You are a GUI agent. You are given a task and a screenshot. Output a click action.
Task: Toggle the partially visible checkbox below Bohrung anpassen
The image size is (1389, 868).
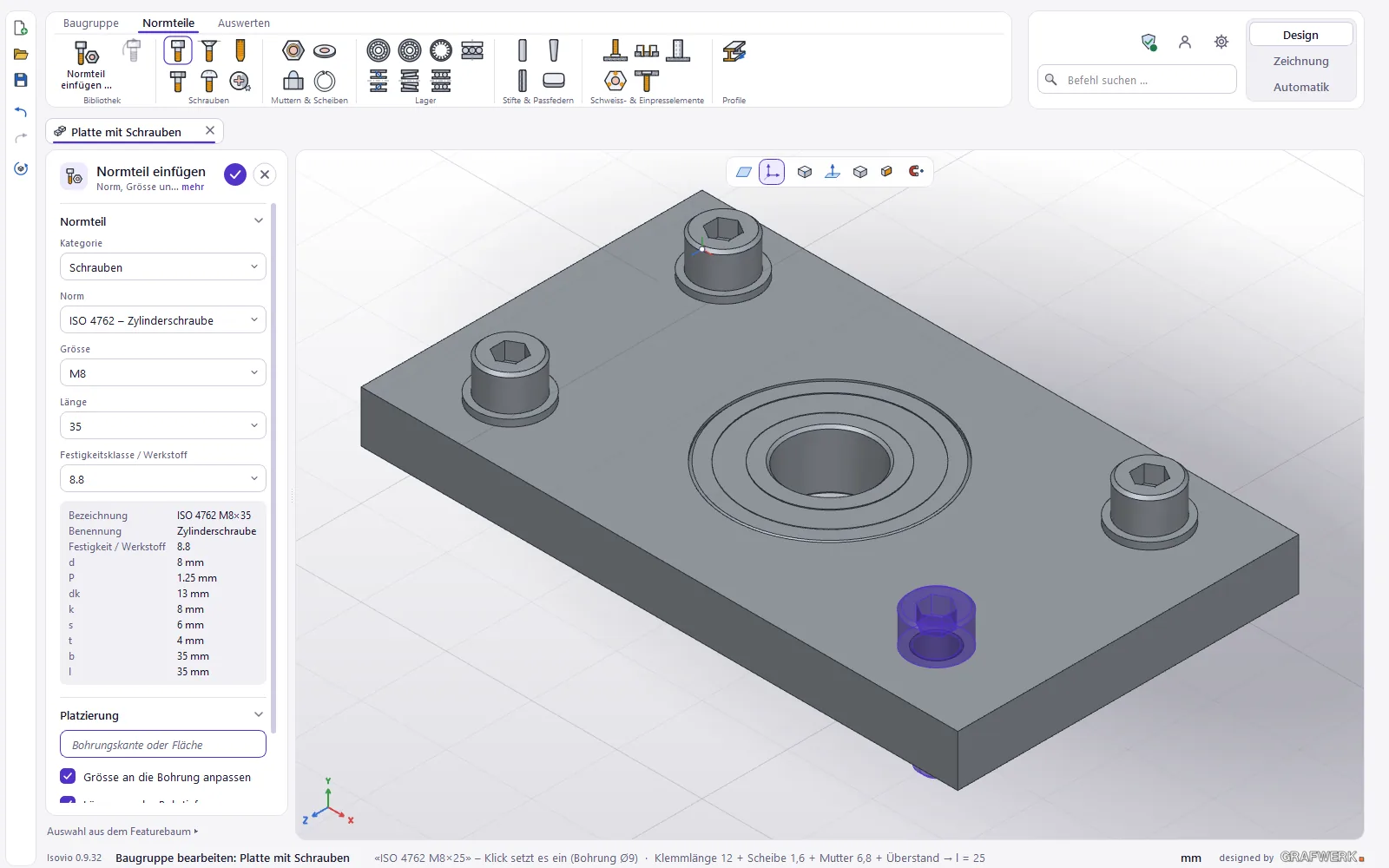click(x=68, y=800)
